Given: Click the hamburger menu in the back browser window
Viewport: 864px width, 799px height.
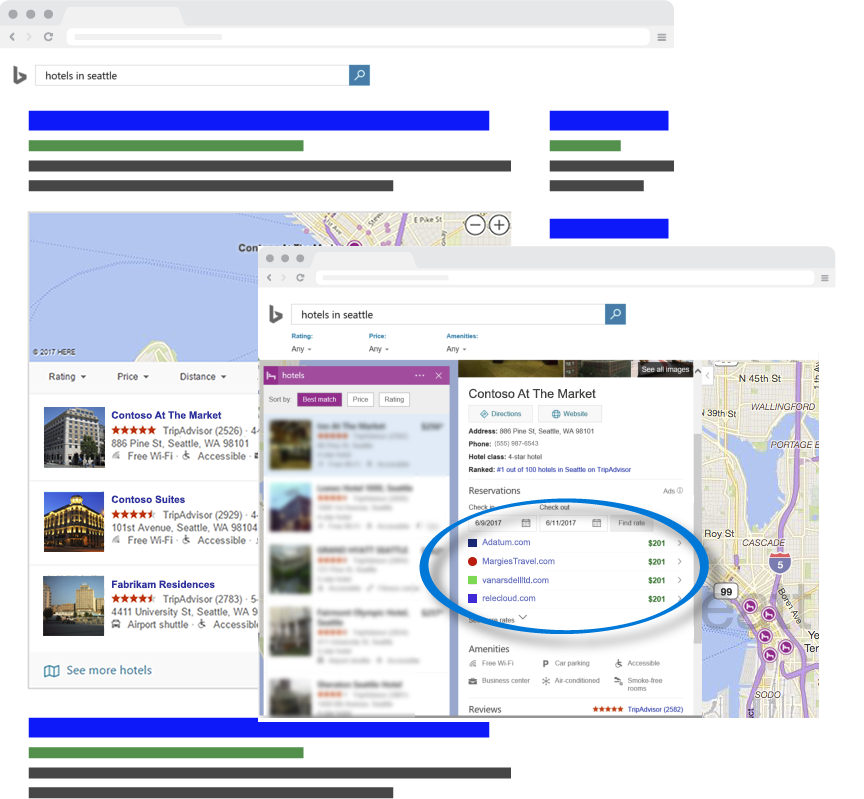Looking at the screenshot, I should [661, 37].
